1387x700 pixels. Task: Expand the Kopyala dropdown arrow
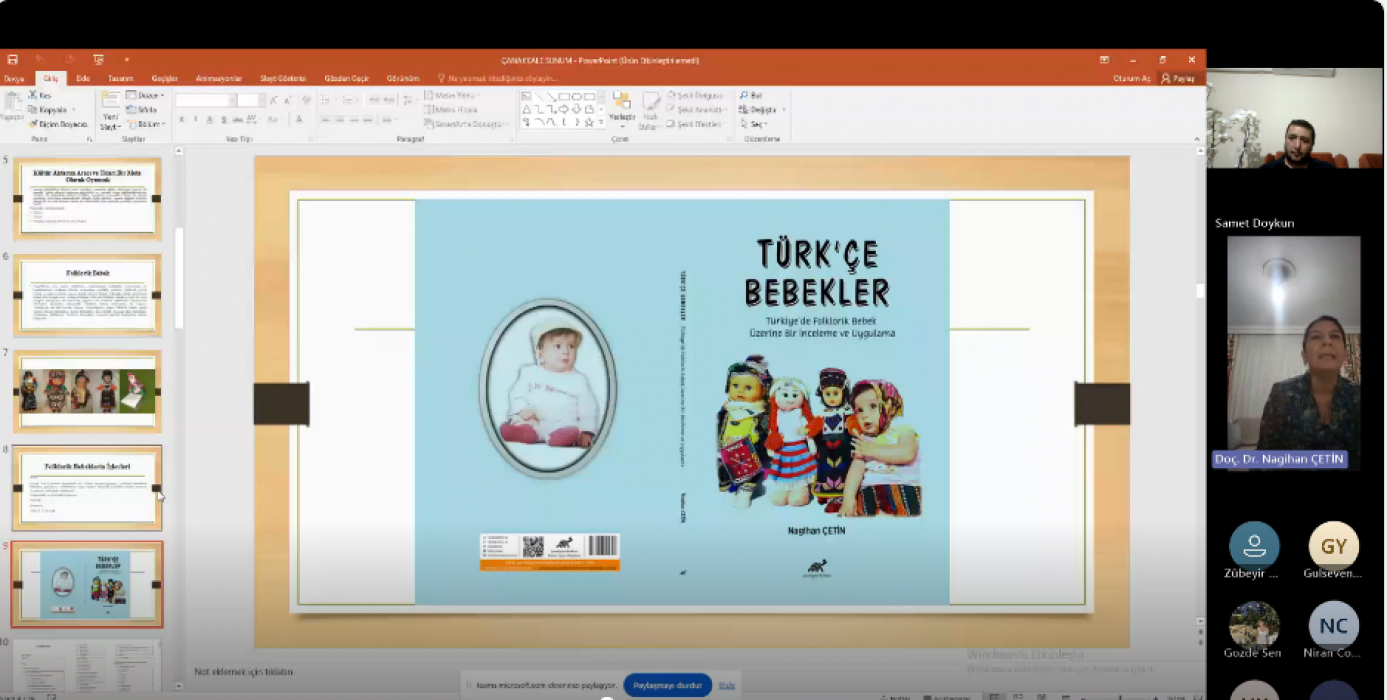tap(74, 110)
